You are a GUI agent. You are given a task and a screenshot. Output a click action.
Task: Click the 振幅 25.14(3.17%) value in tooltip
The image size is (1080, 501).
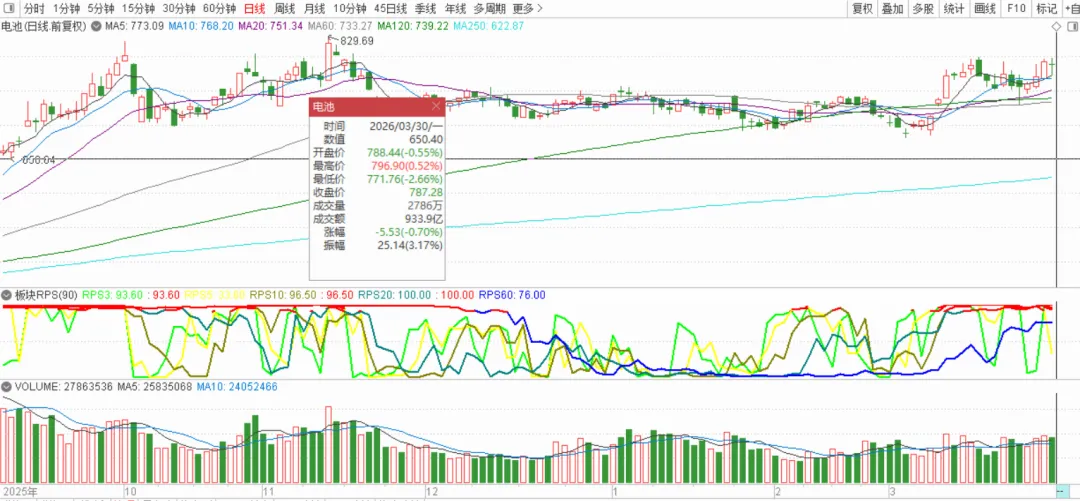(x=410, y=245)
